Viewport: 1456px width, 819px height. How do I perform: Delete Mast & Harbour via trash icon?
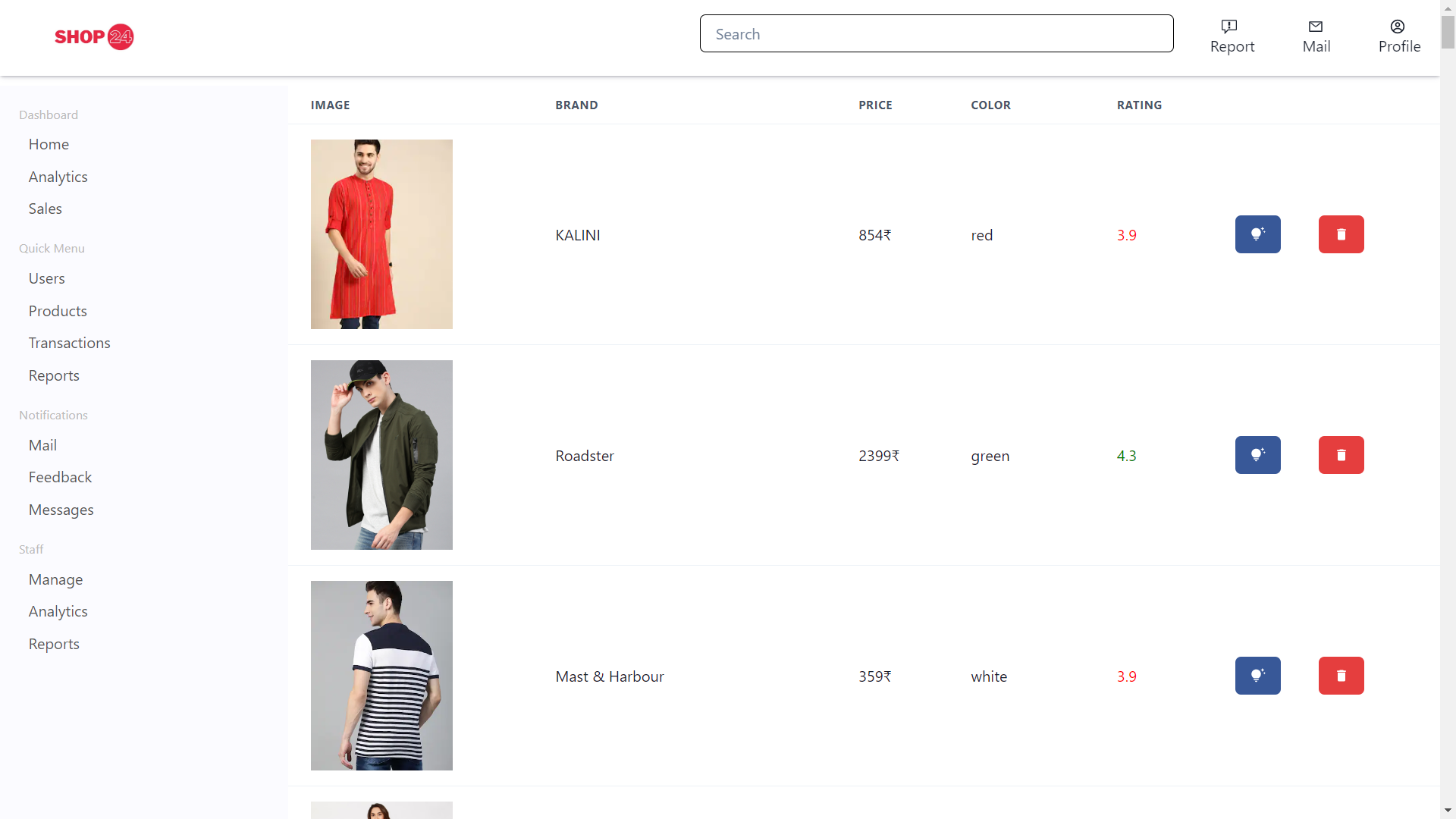(x=1341, y=676)
